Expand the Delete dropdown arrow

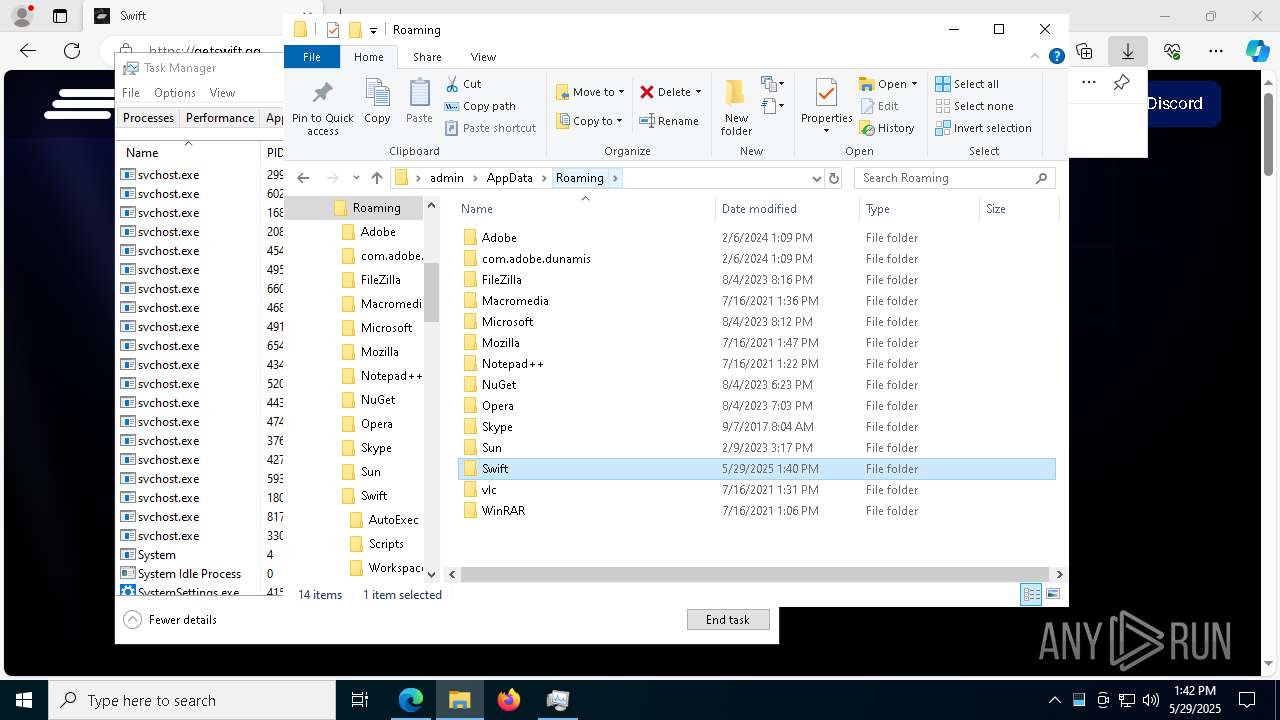[698, 92]
